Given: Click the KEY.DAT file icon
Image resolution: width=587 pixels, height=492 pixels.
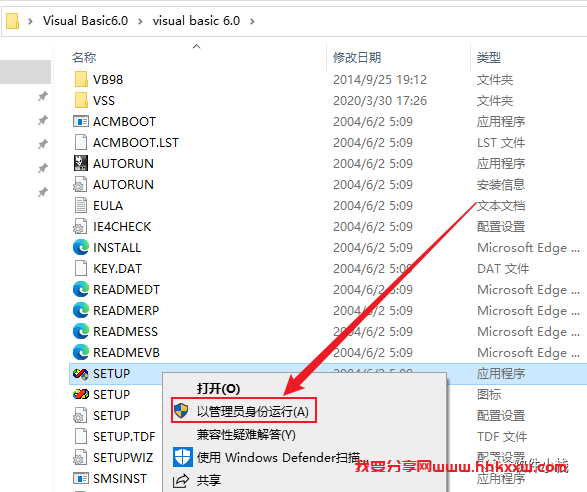Looking at the screenshot, I should pyautogui.click(x=81, y=268).
